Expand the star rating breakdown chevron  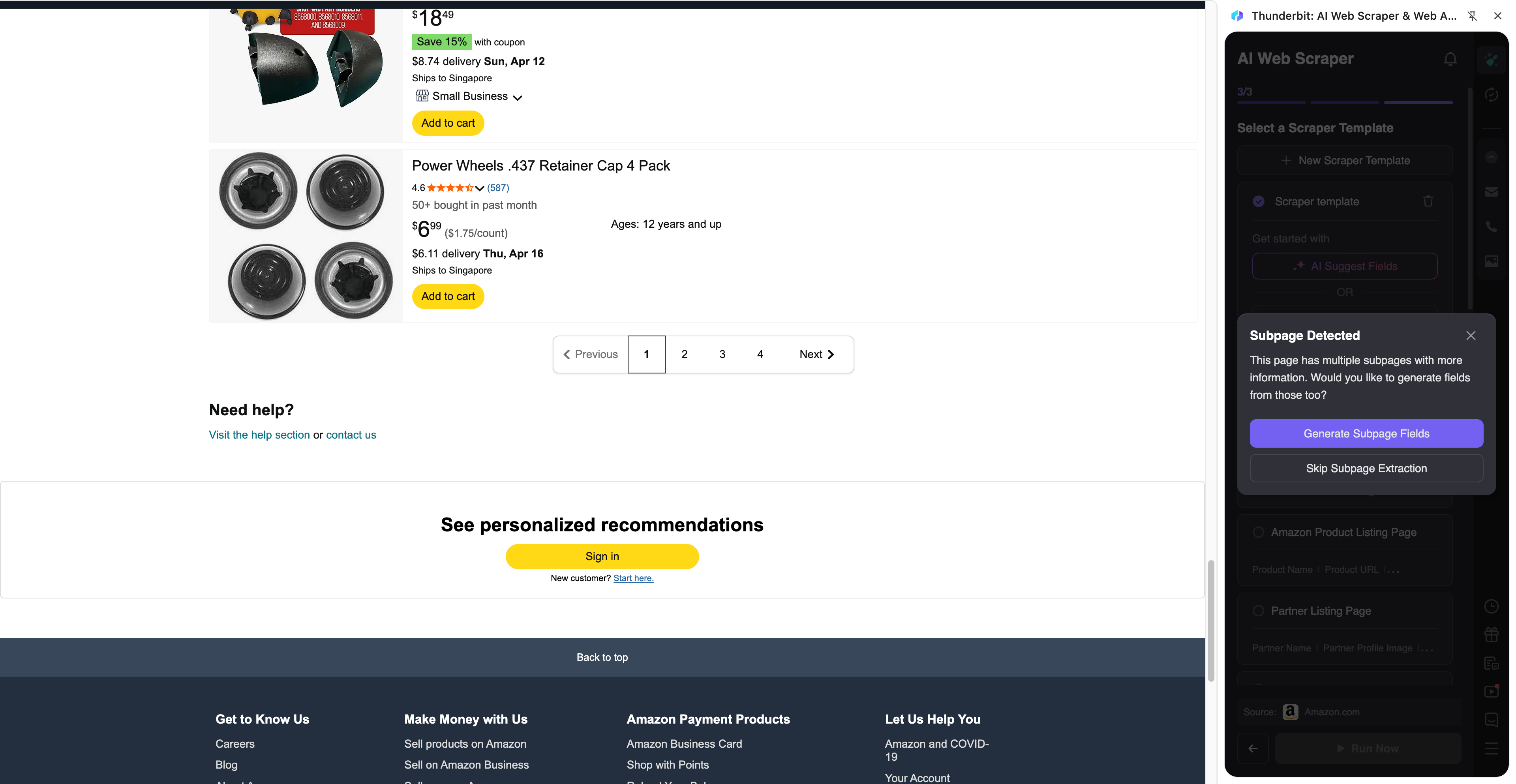480,188
